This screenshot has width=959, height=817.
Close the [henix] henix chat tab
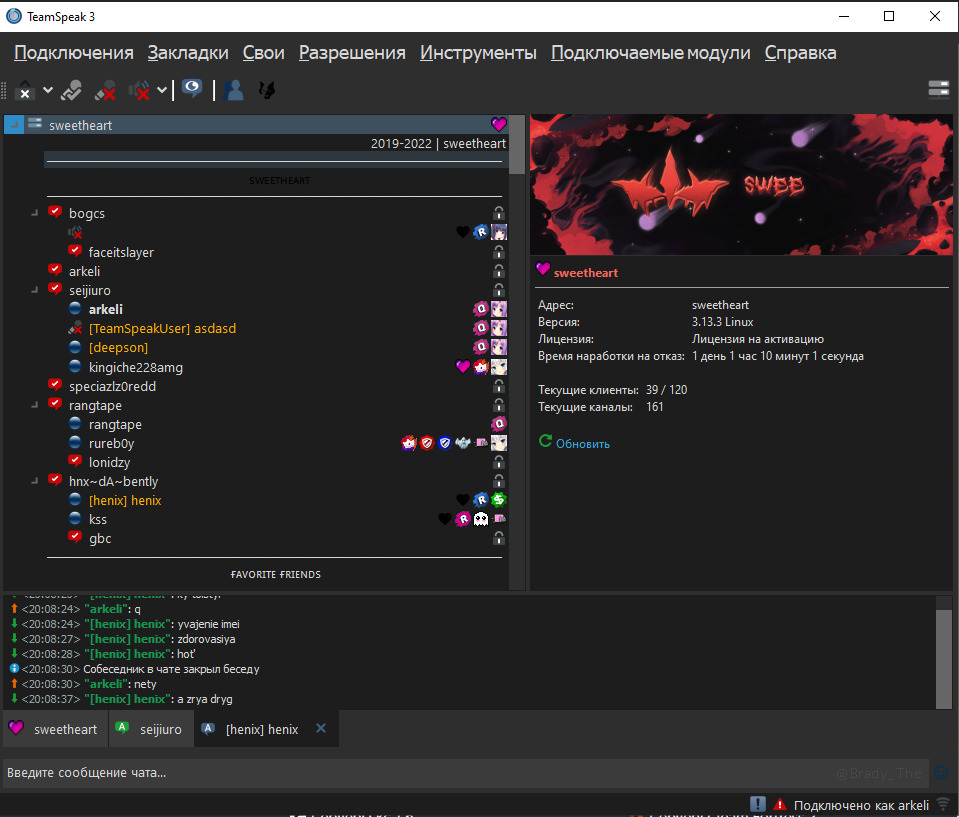(x=321, y=729)
